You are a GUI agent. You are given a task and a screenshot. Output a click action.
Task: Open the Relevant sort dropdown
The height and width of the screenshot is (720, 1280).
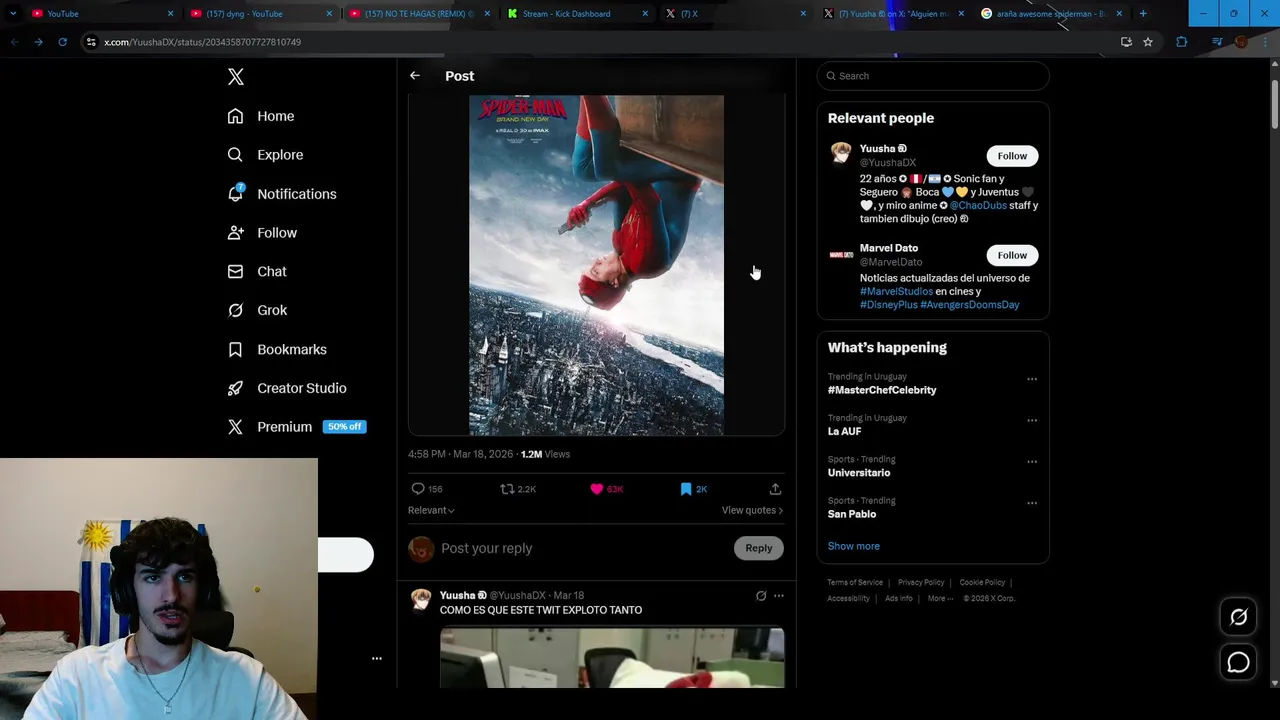click(431, 510)
